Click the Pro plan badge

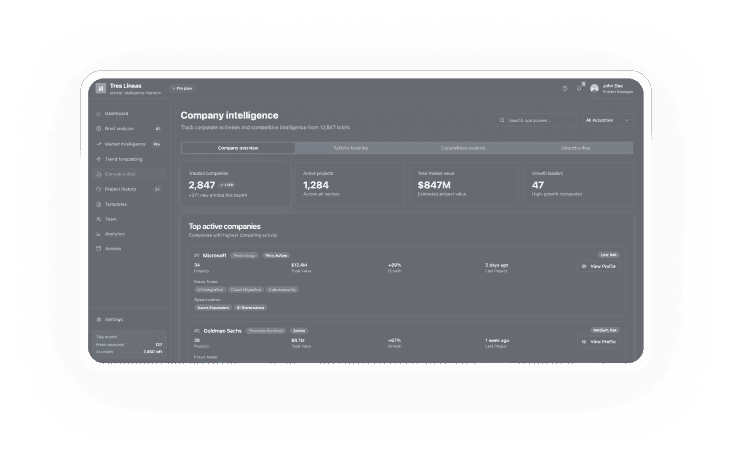coord(182,88)
